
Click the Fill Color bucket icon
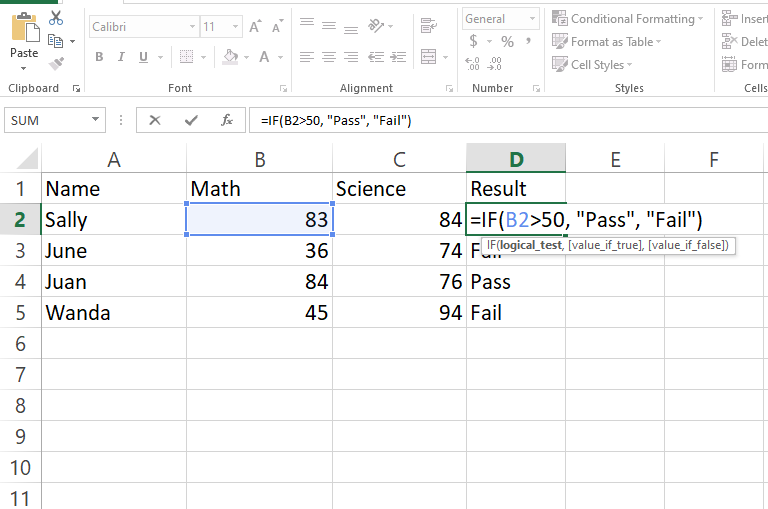pos(230,57)
